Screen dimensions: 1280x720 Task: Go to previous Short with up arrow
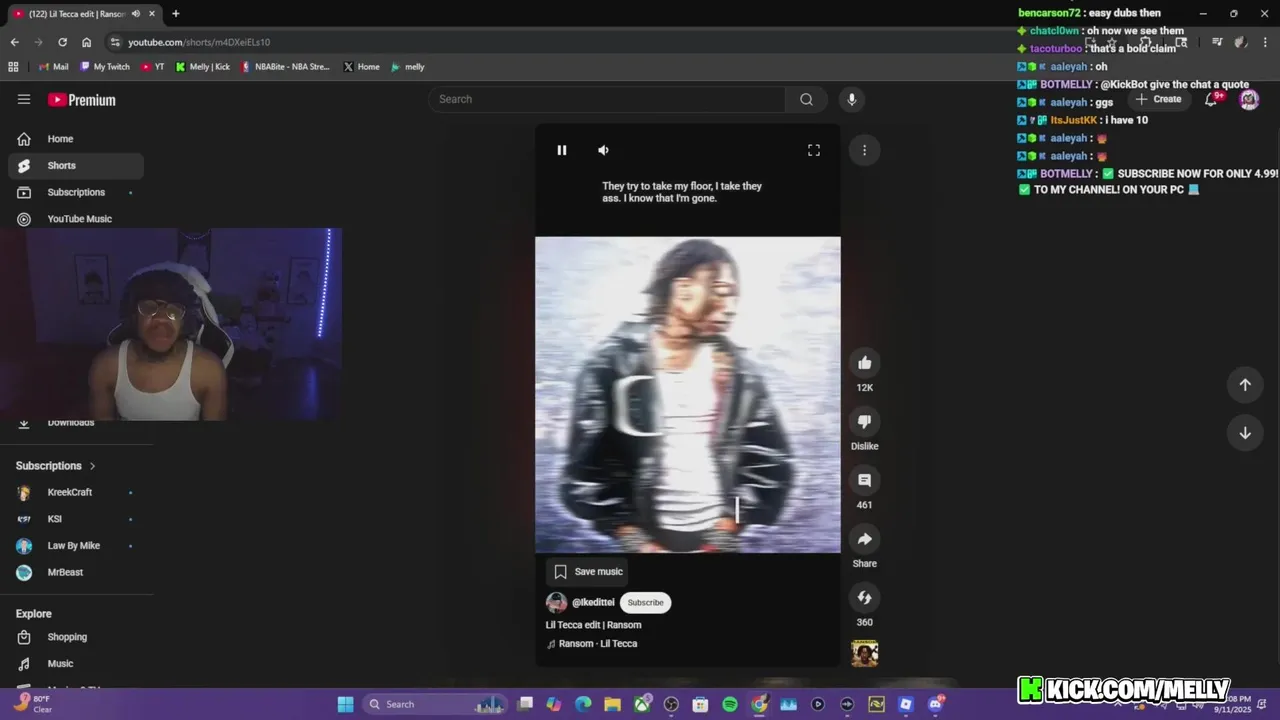coord(1245,385)
